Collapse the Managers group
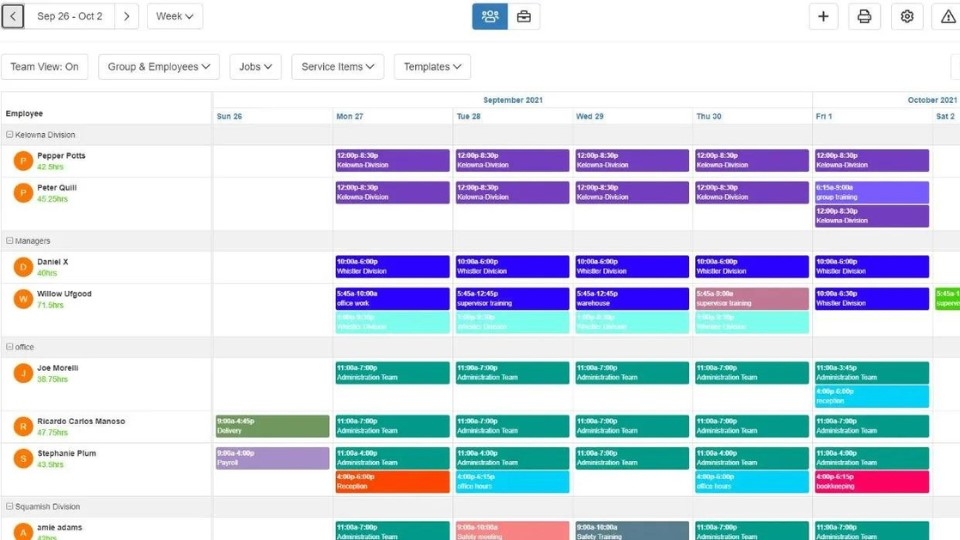The height and width of the screenshot is (540, 960). pos(10,241)
